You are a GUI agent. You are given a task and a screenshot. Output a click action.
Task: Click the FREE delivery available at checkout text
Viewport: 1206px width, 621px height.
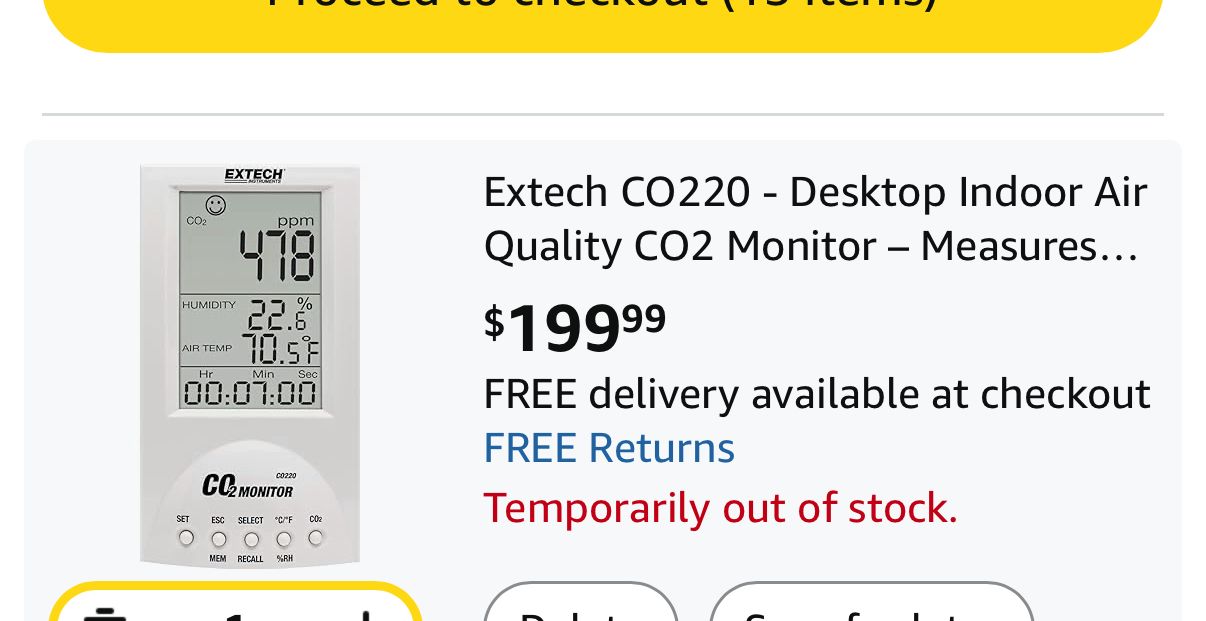[x=816, y=394]
